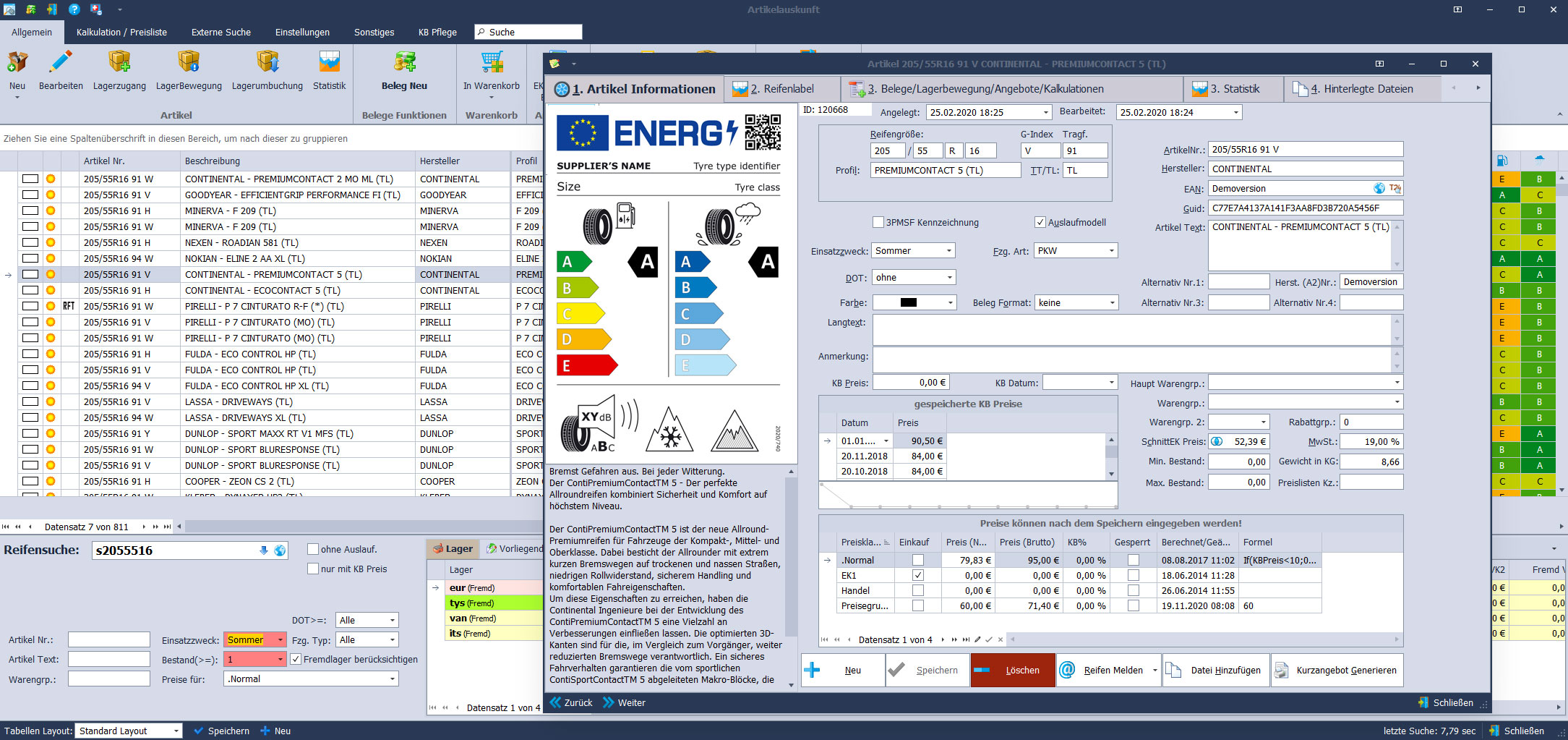The image size is (1568, 740).
Task: Toggle the ohne Auslauf. checkbox
Action: point(313,549)
